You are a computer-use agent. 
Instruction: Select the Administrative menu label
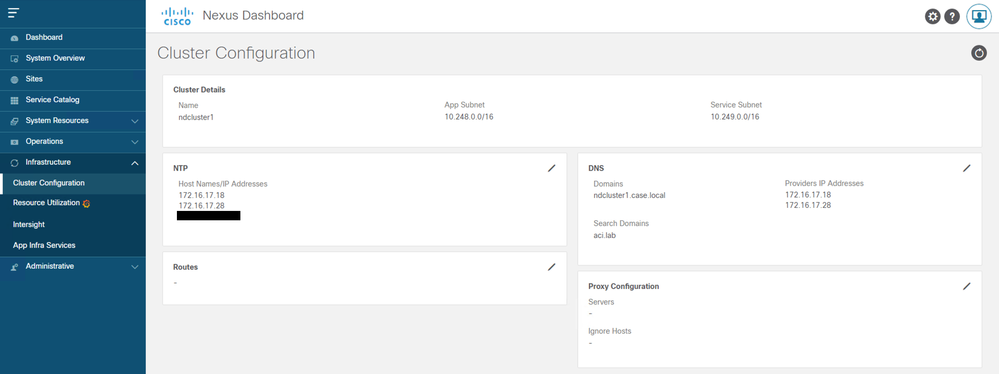click(50, 266)
